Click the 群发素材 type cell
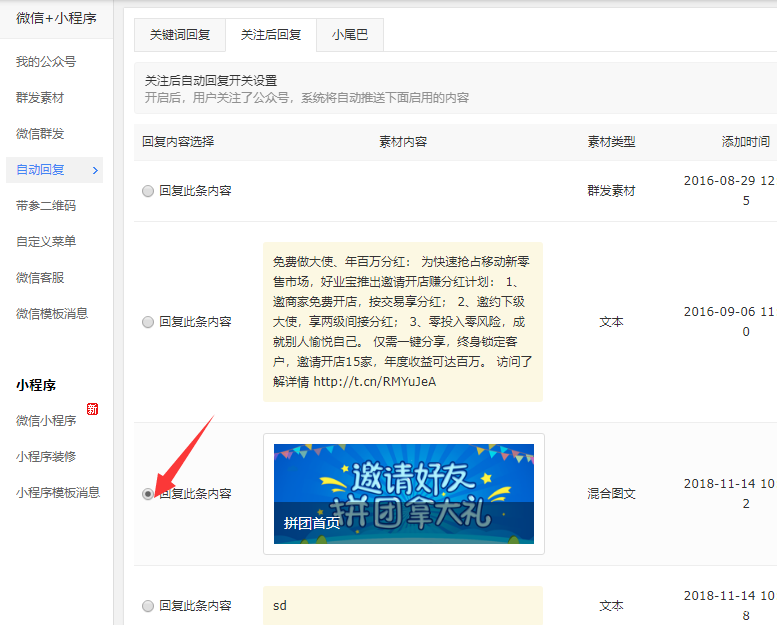 (611, 191)
